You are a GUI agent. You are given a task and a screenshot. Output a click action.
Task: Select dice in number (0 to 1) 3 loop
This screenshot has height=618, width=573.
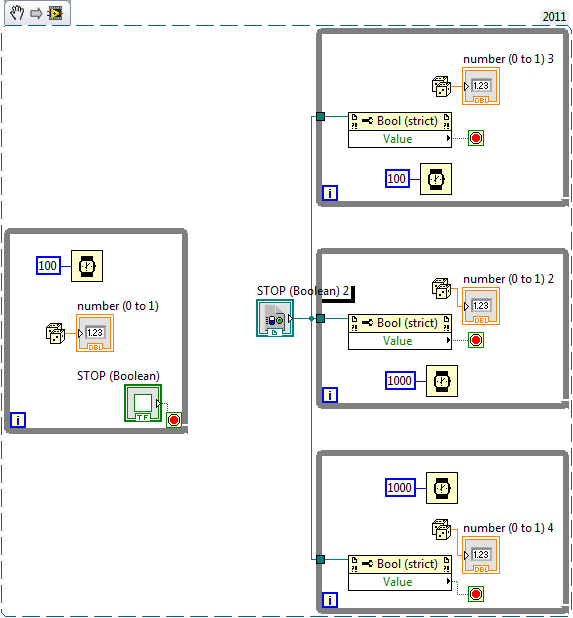coord(441,86)
